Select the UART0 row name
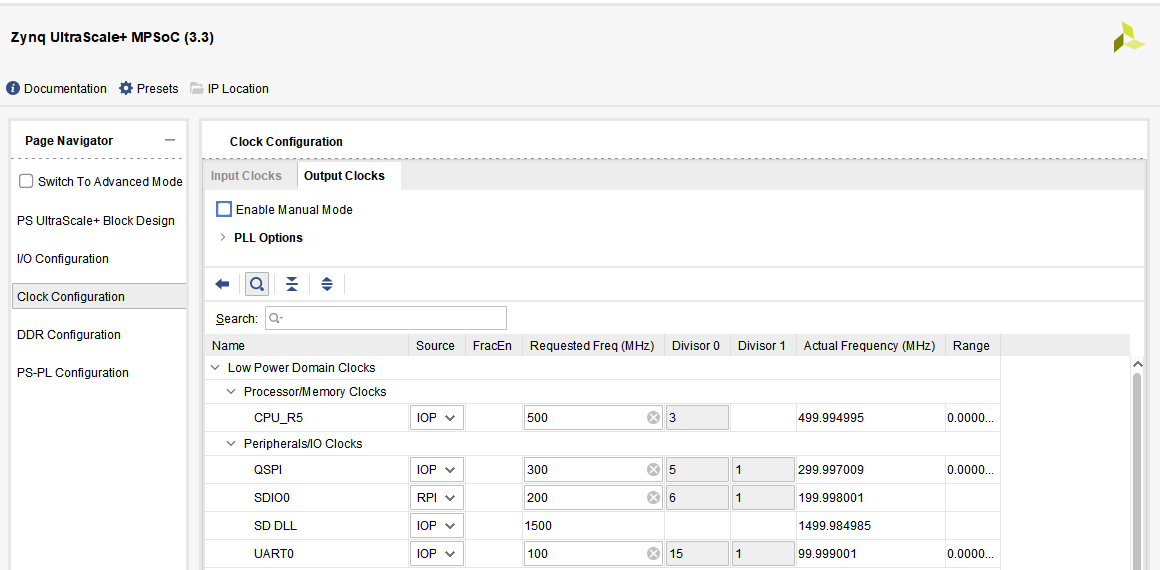Viewport: 1160px width, 570px height. [x=274, y=553]
